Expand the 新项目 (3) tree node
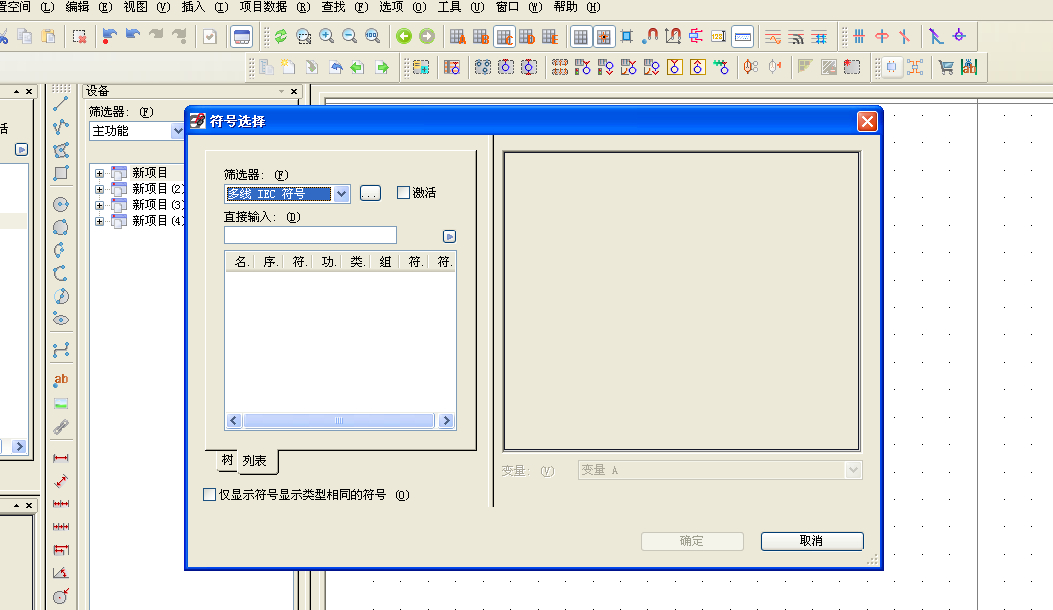1053x610 pixels. (x=99, y=206)
